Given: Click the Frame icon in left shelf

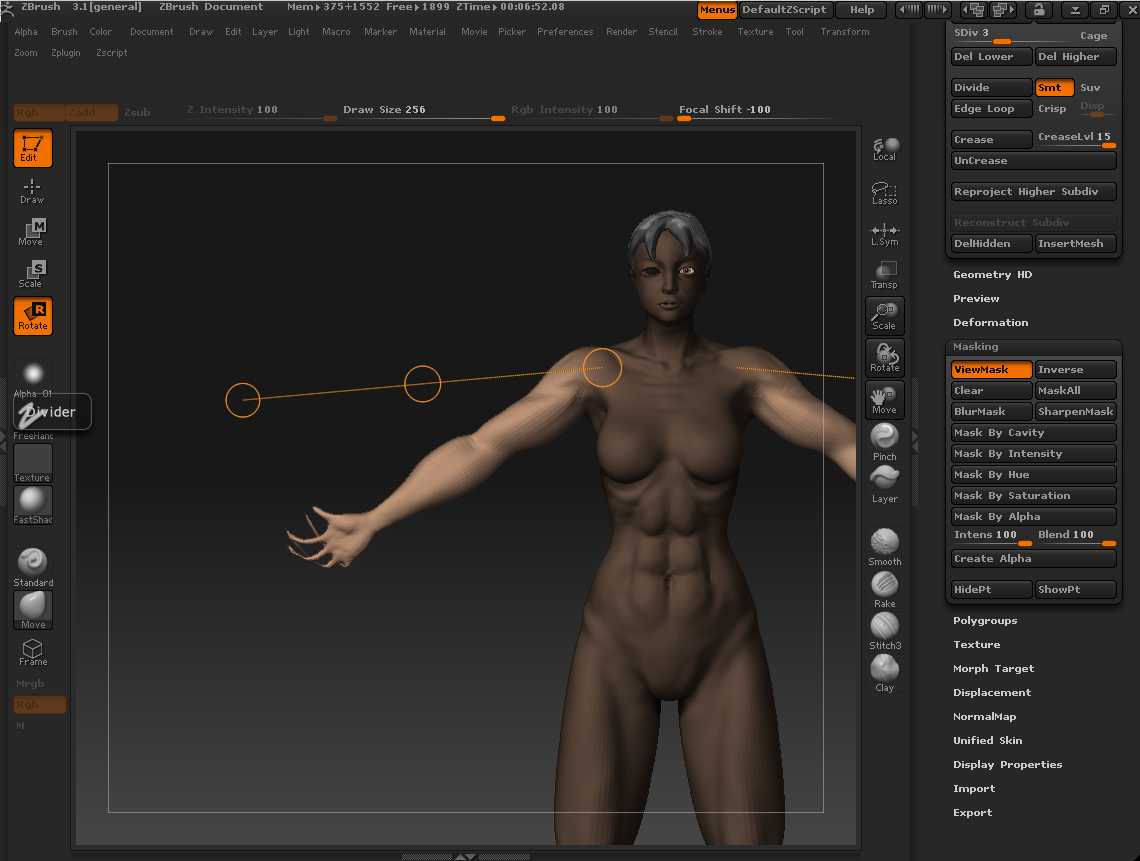Looking at the screenshot, I should tap(33, 651).
